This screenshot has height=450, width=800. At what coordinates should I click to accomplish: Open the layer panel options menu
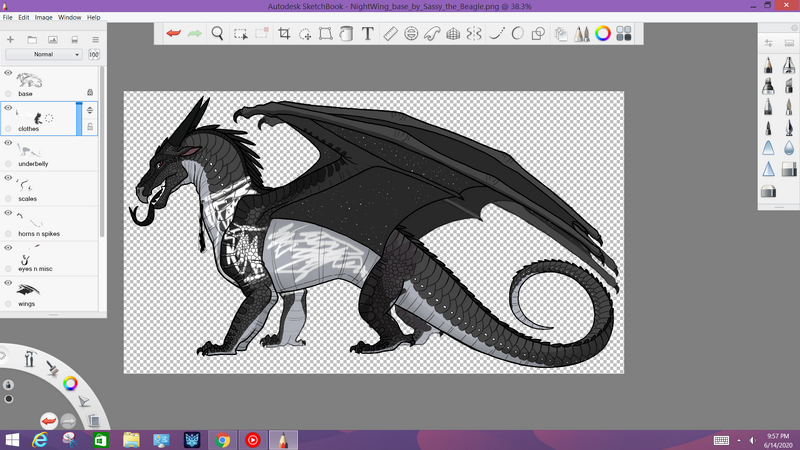94,39
